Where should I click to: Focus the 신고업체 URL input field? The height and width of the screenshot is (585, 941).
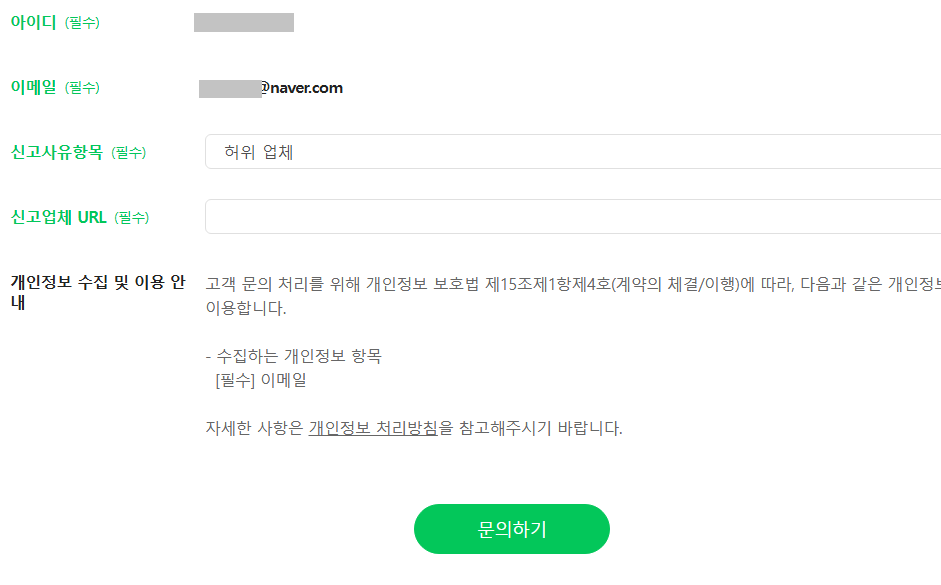(572, 217)
